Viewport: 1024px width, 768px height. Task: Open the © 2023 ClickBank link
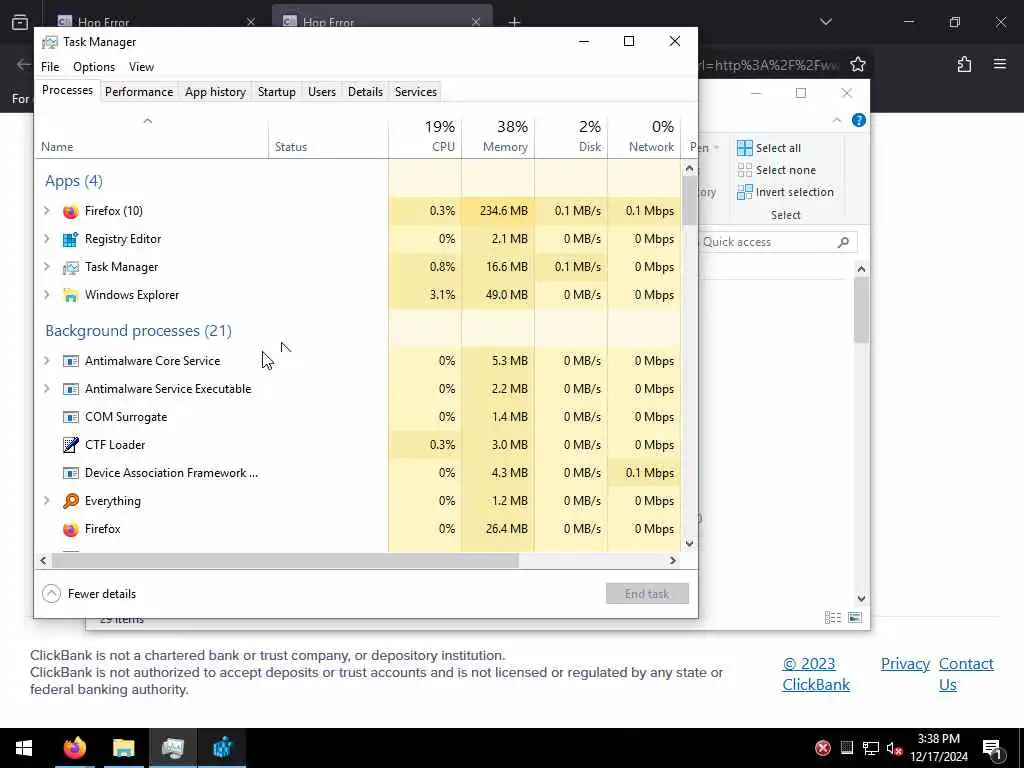click(x=816, y=674)
